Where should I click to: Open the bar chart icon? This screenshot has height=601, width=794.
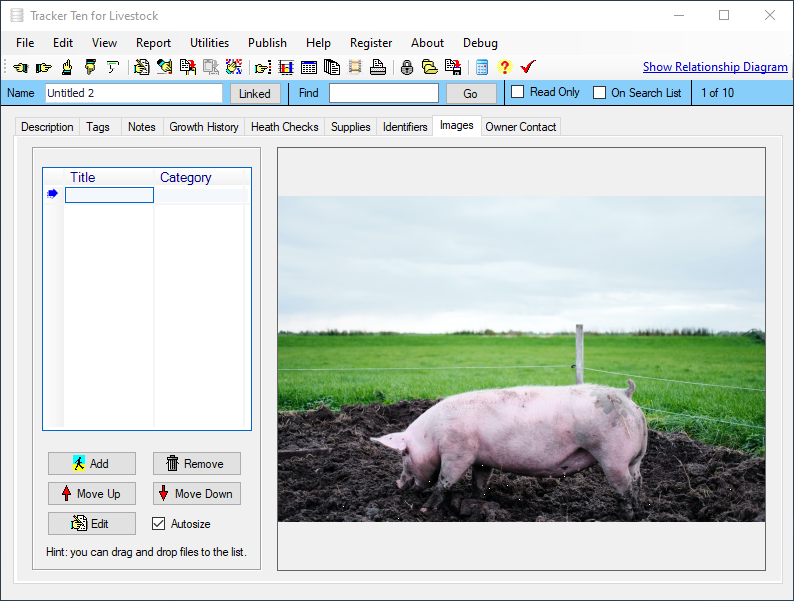pos(286,67)
